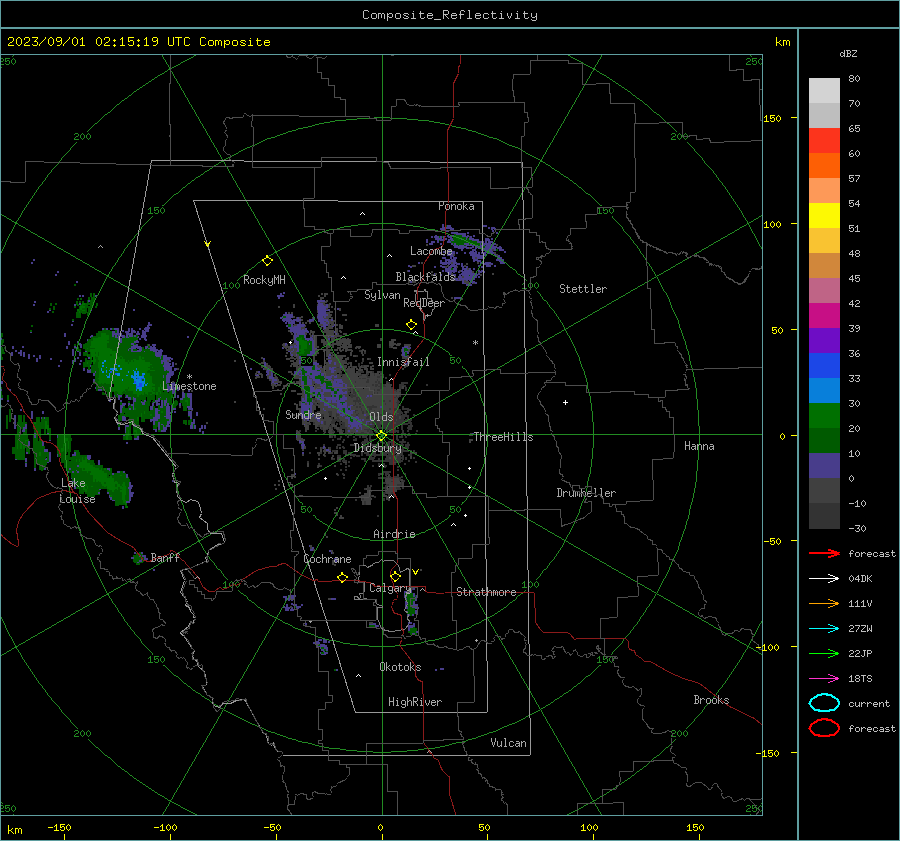Click the Lake Louise label

tap(77, 491)
